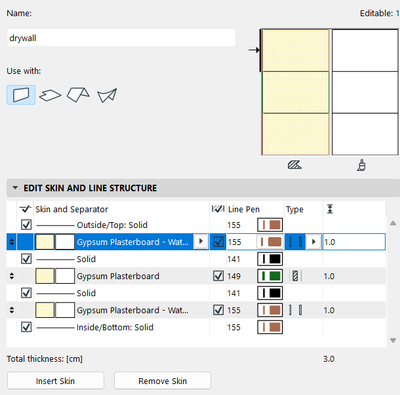Click thickness 1.0 of Gypsum Plasterboard pen 149
Screen dimensions: 400x395
[329, 276]
